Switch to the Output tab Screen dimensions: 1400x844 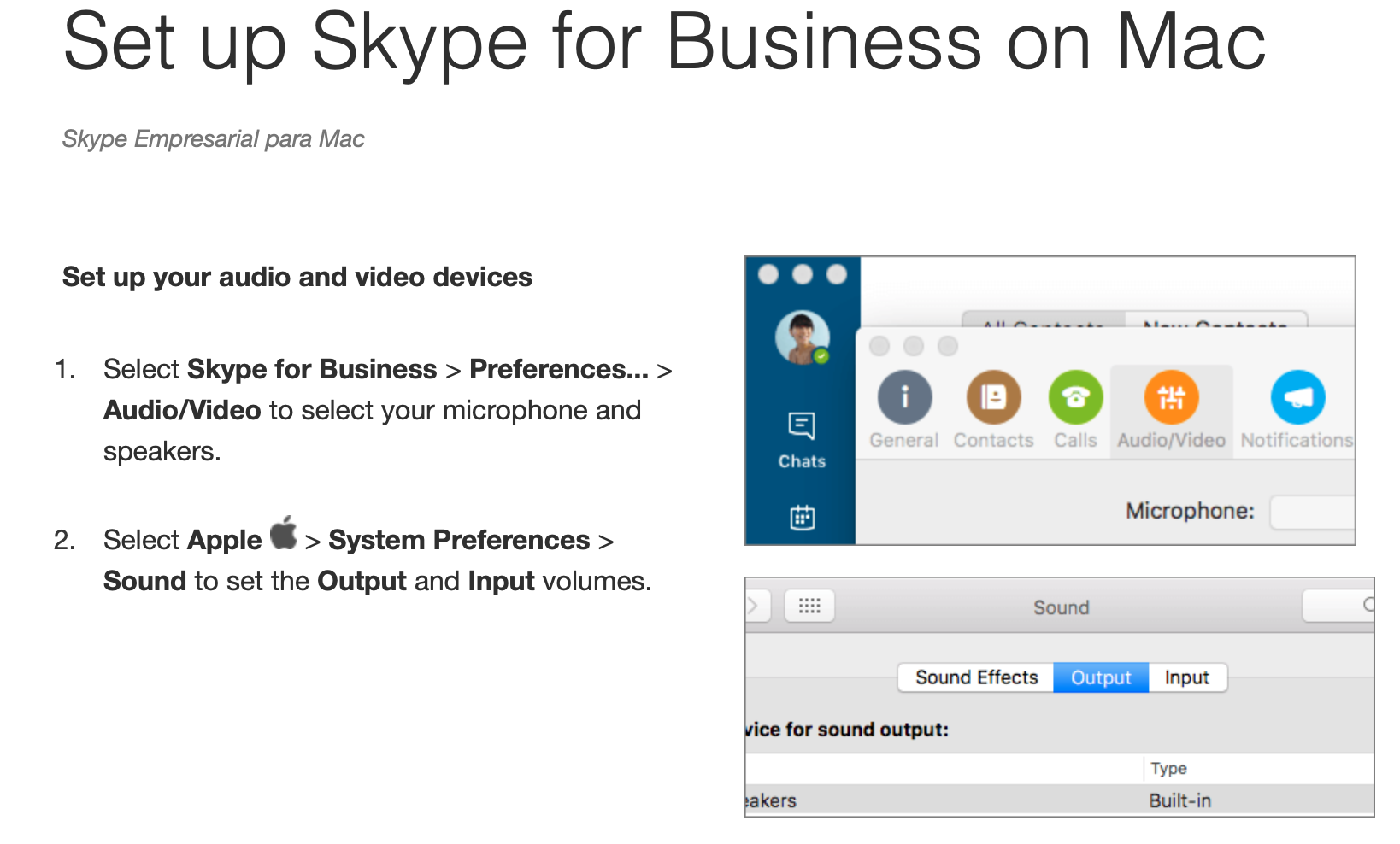pyautogui.click(x=1101, y=677)
